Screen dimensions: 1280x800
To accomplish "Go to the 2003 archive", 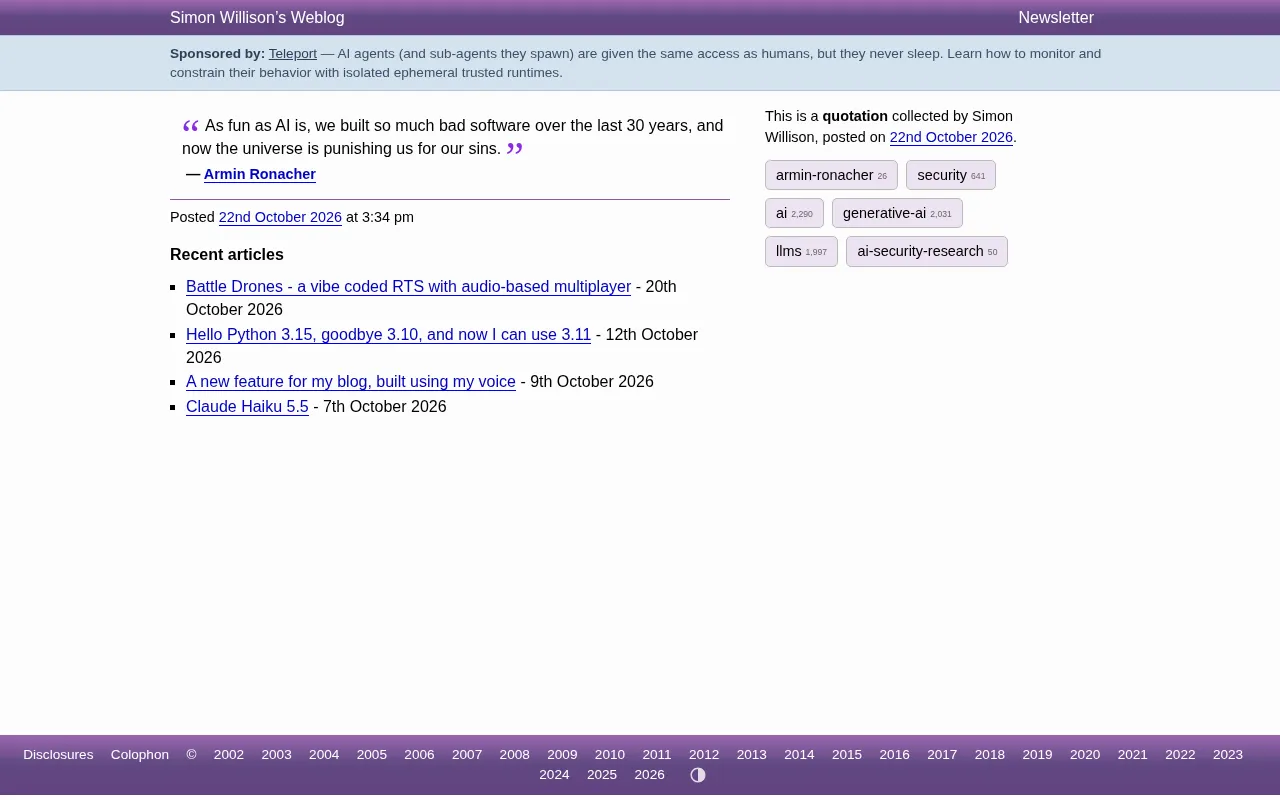I will point(277,755).
